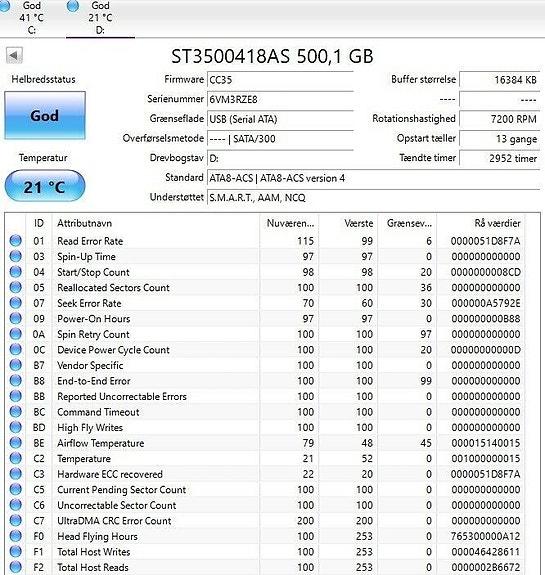Select the Seek Error Rate attribute name

point(89,303)
